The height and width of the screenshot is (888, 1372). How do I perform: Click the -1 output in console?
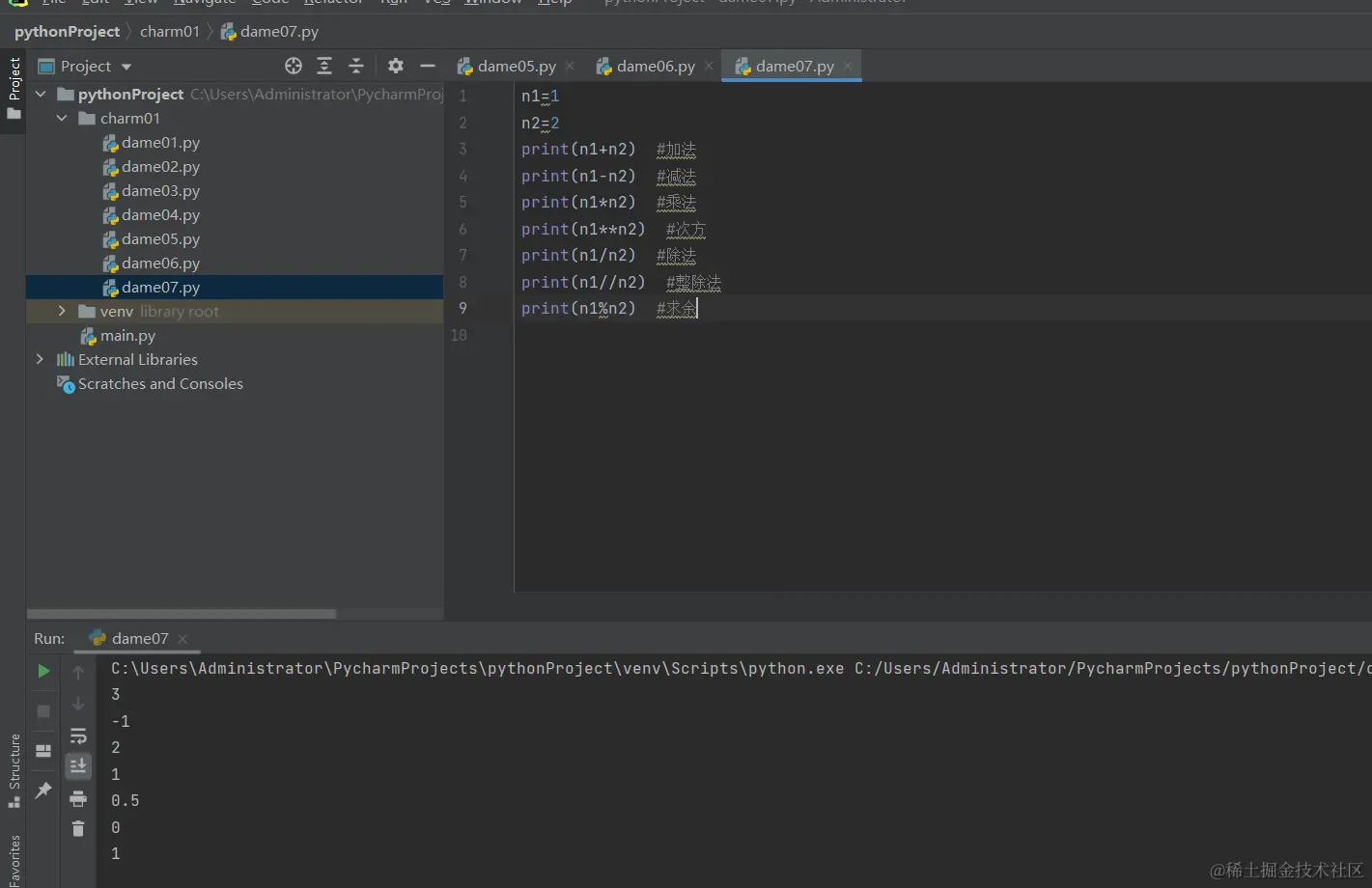click(x=120, y=721)
